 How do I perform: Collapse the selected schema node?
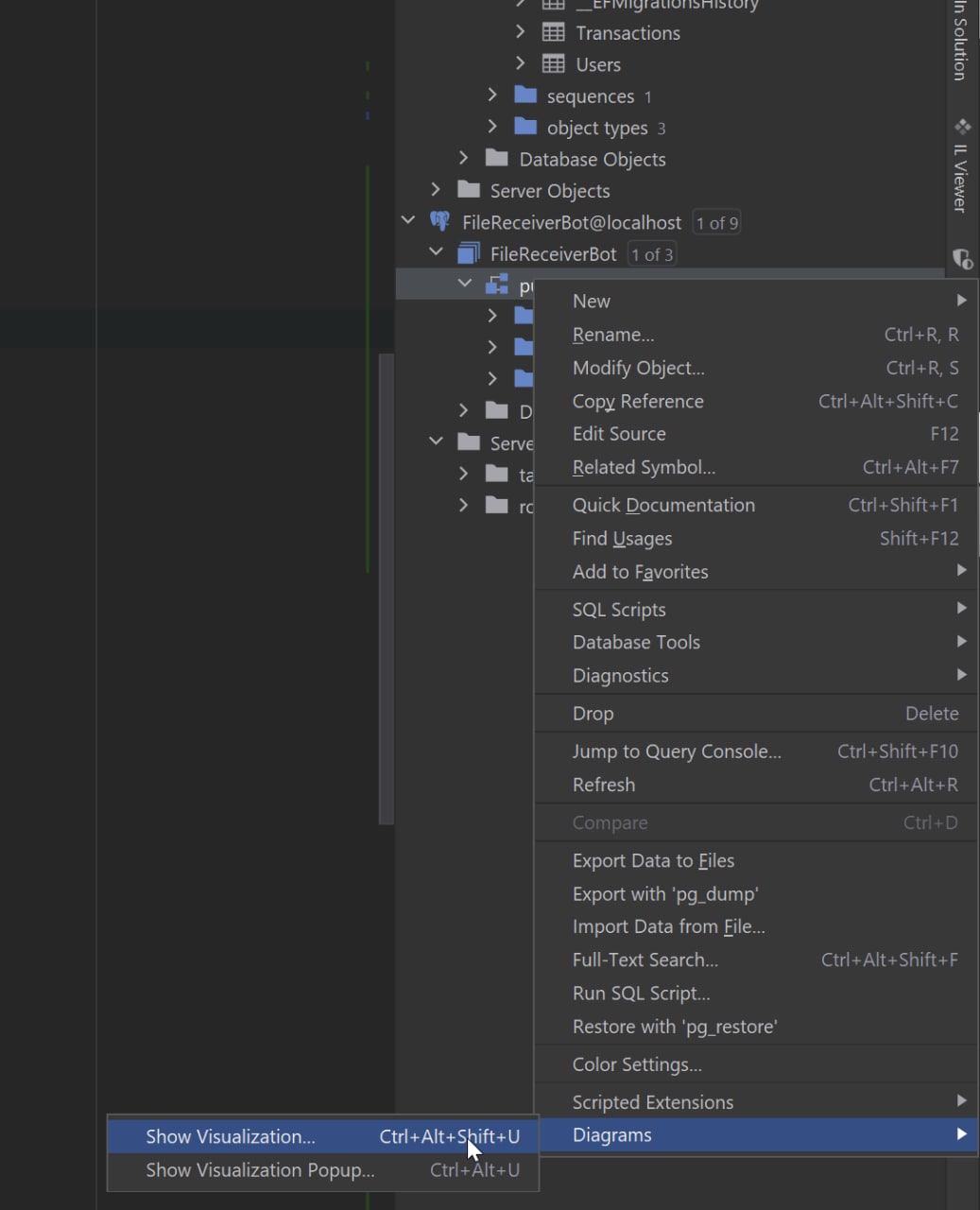(464, 285)
